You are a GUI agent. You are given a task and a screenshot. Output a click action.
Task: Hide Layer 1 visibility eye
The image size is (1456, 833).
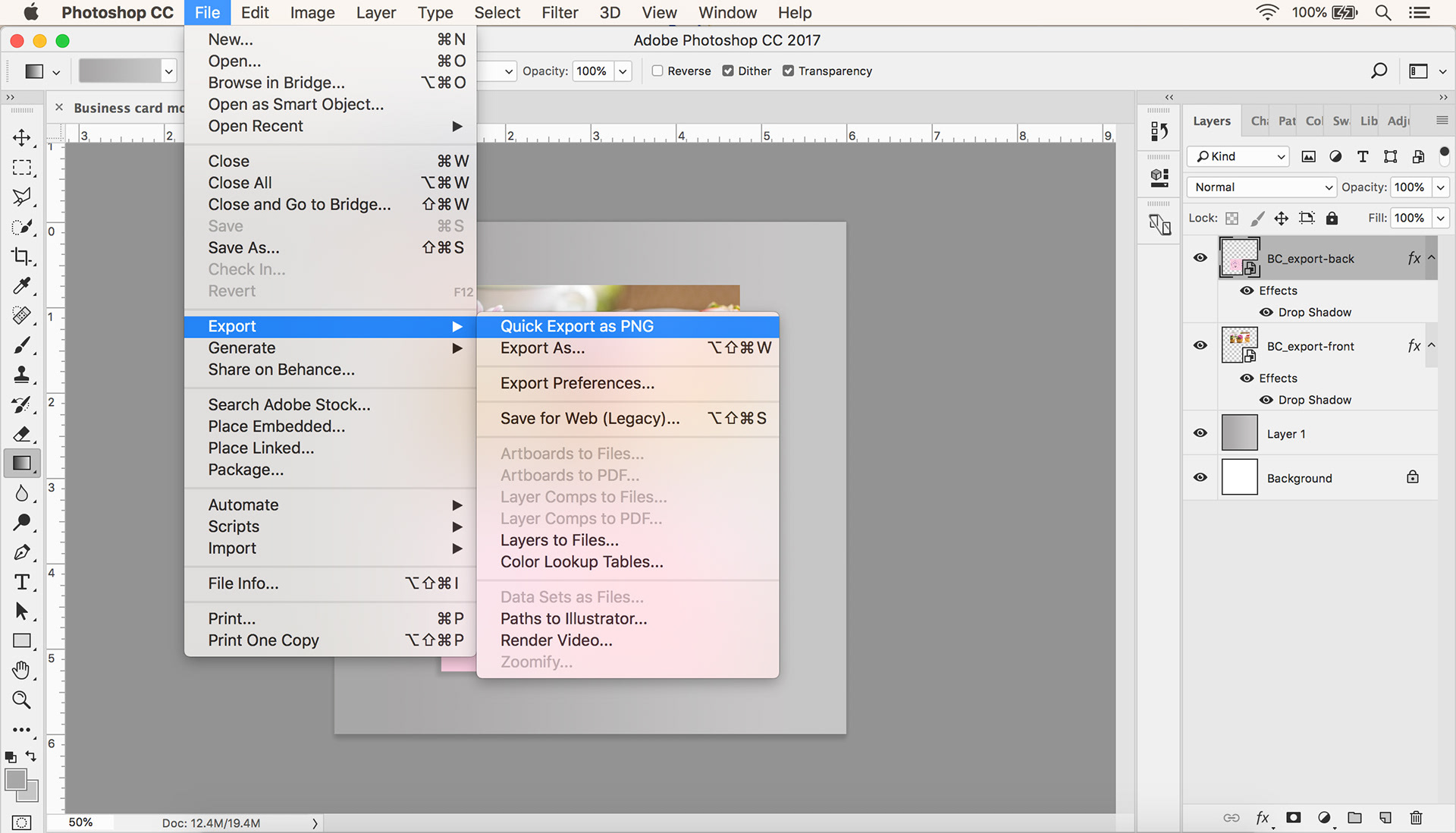tap(1200, 433)
